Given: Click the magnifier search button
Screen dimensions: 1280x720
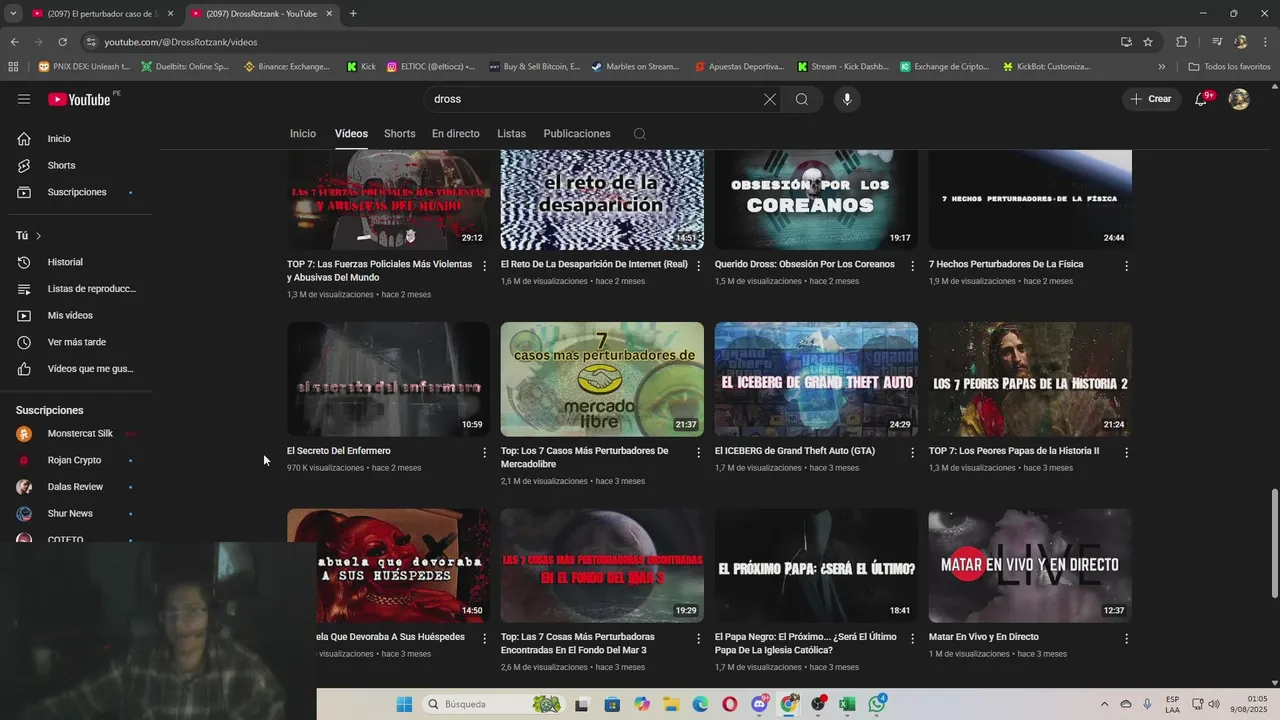Looking at the screenshot, I should click(802, 99).
